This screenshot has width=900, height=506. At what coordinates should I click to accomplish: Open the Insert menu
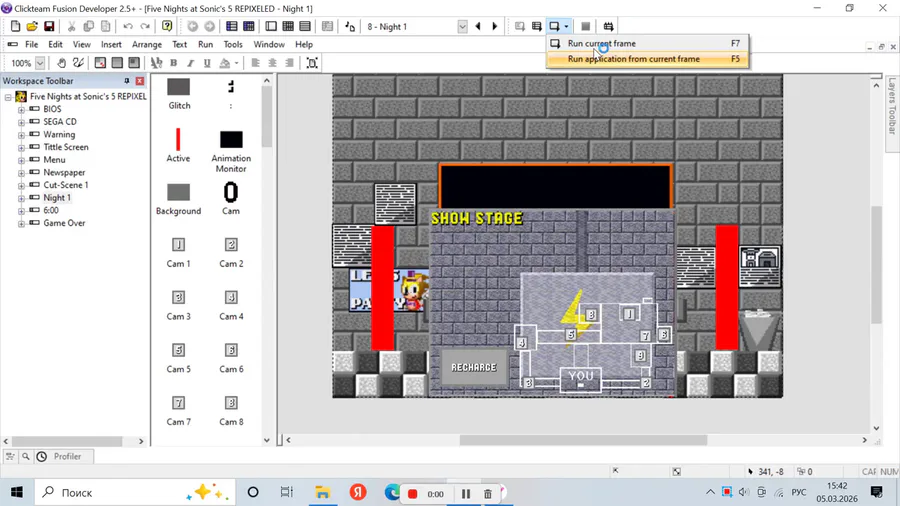(x=111, y=44)
